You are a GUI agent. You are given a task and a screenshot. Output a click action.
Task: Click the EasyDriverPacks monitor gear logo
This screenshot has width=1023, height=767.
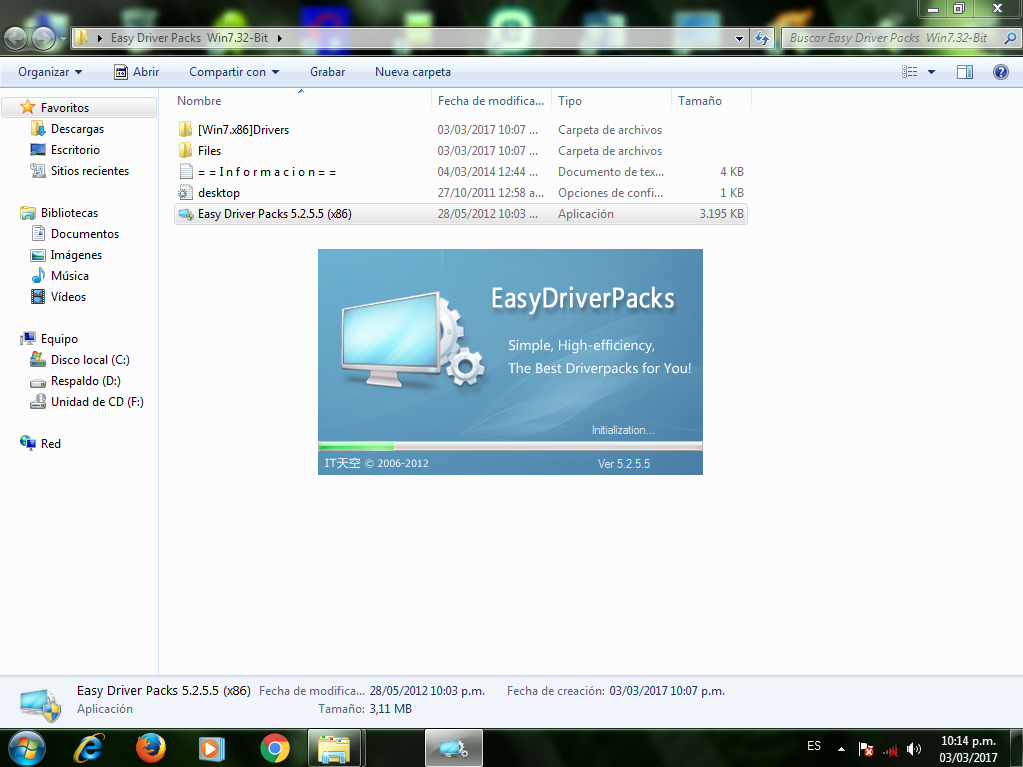pyautogui.click(x=413, y=339)
